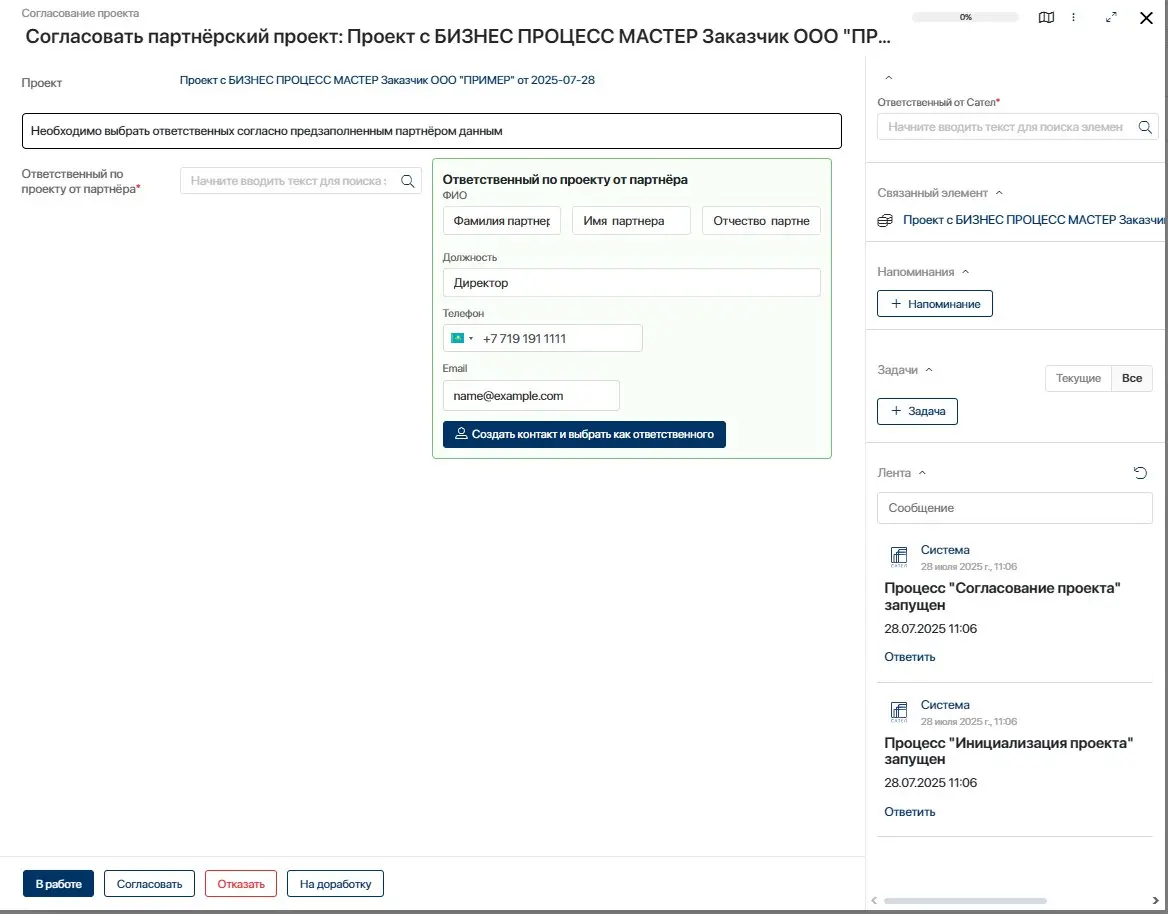Click the map icon in the header

point(1046,18)
